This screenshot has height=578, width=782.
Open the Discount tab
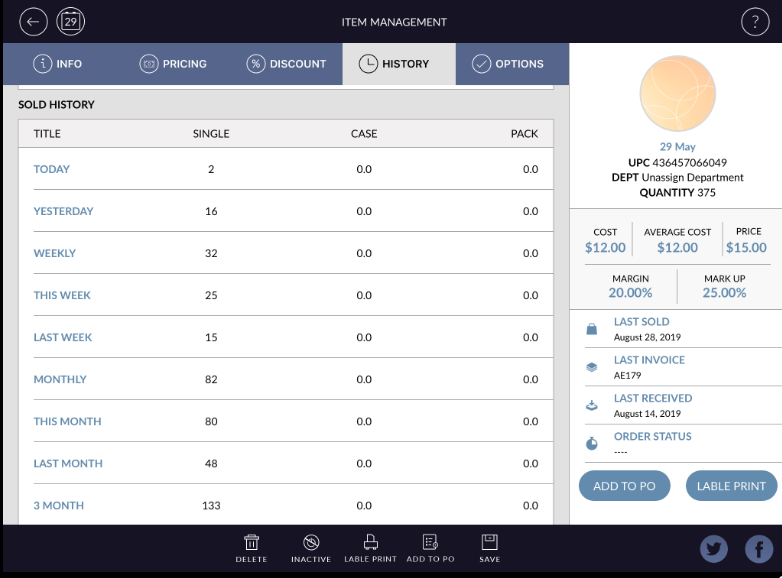[x=286, y=64]
